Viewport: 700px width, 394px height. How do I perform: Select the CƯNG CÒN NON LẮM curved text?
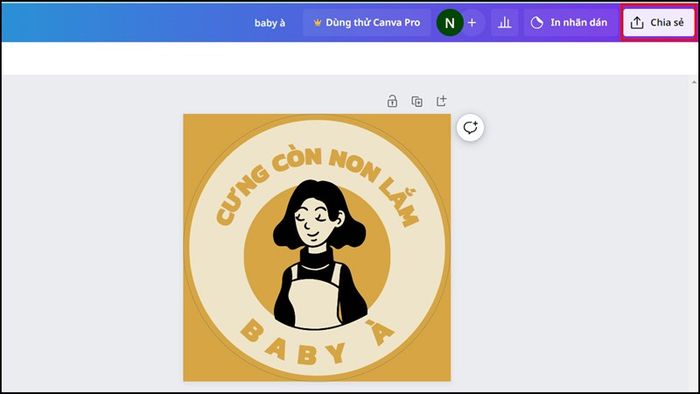point(317,187)
